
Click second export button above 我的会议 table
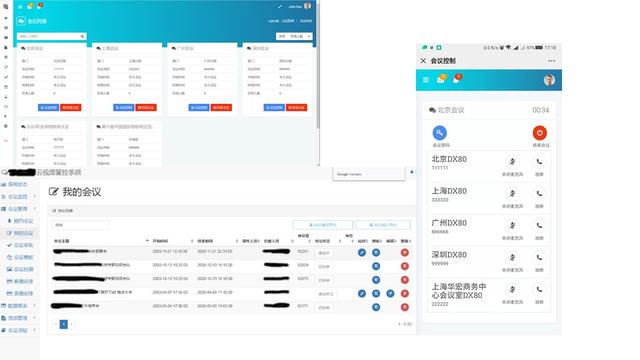[383, 225]
